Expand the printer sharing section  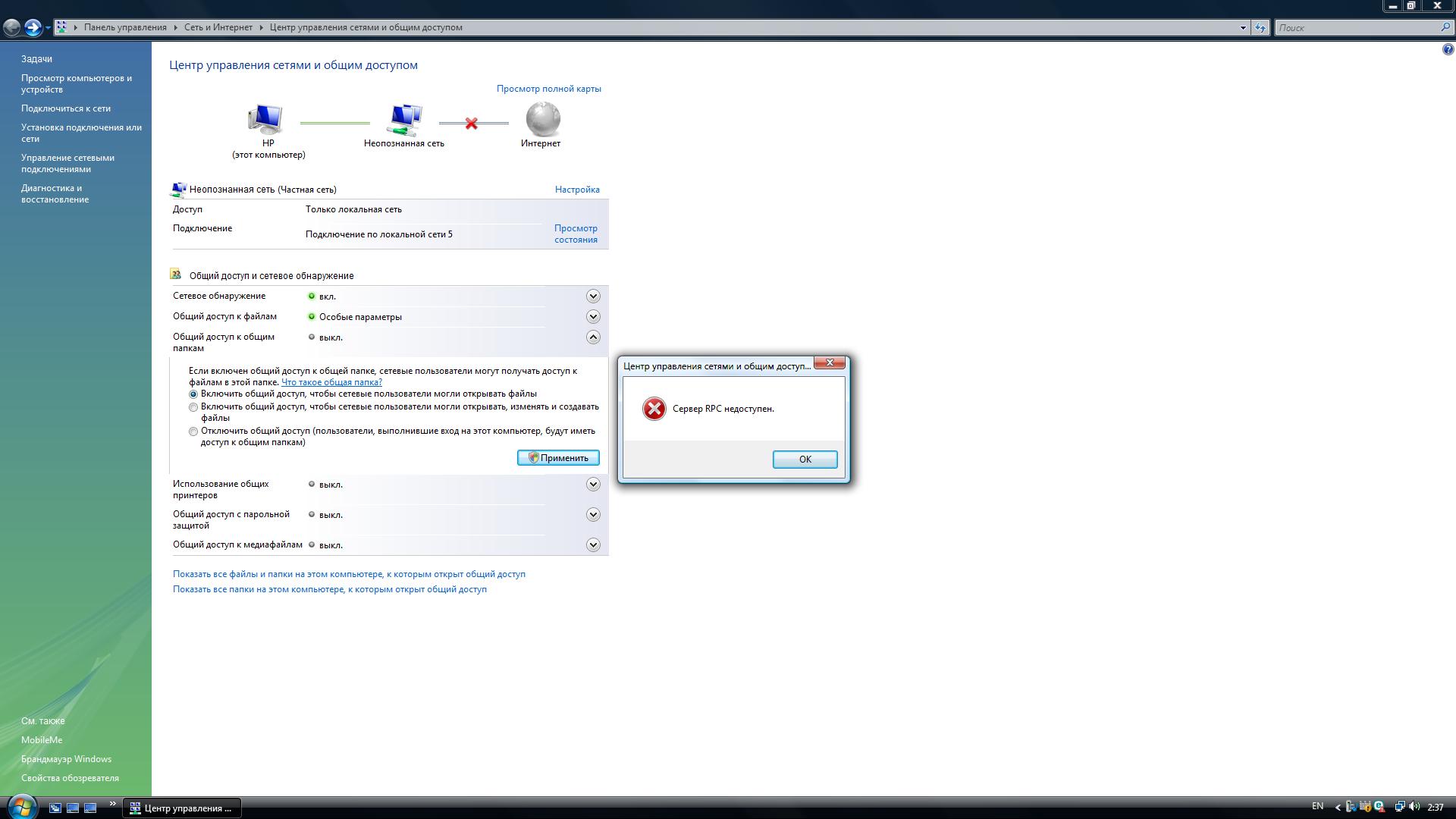coord(593,485)
